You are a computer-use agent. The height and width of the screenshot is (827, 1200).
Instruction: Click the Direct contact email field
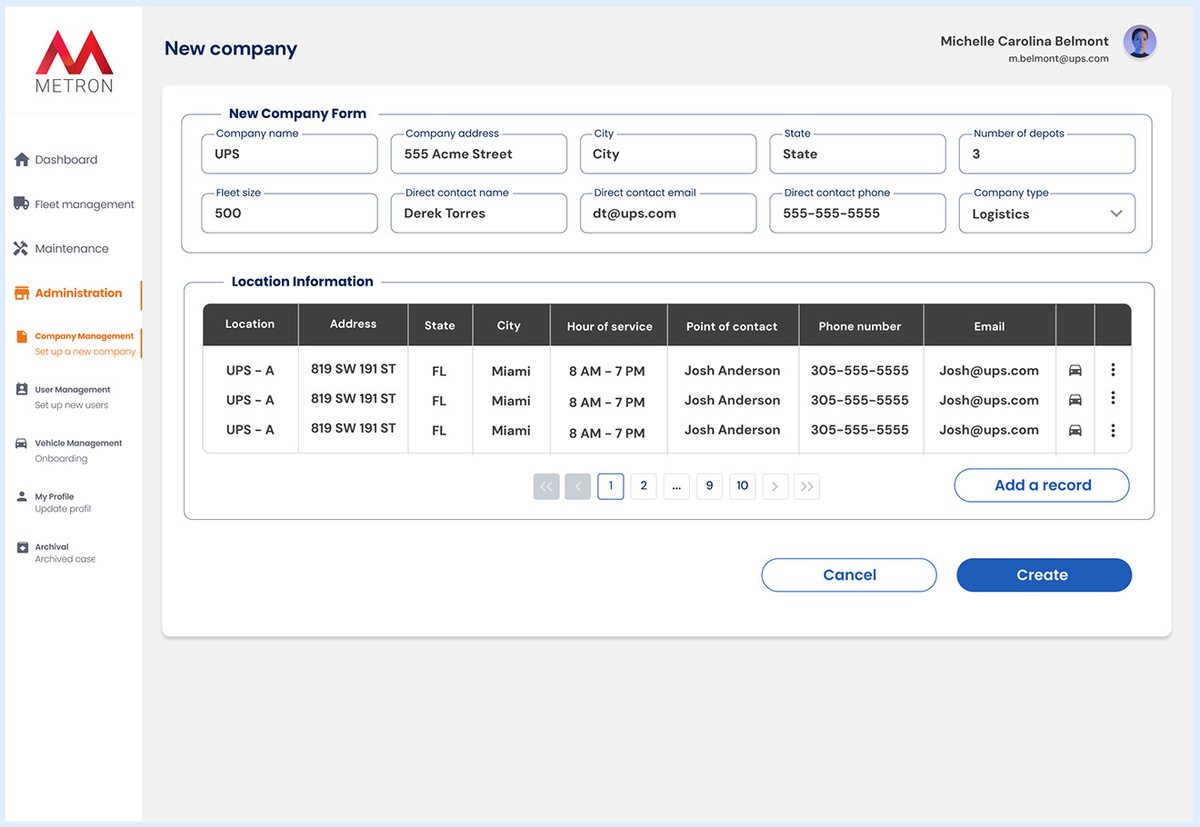(x=668, y=213)
